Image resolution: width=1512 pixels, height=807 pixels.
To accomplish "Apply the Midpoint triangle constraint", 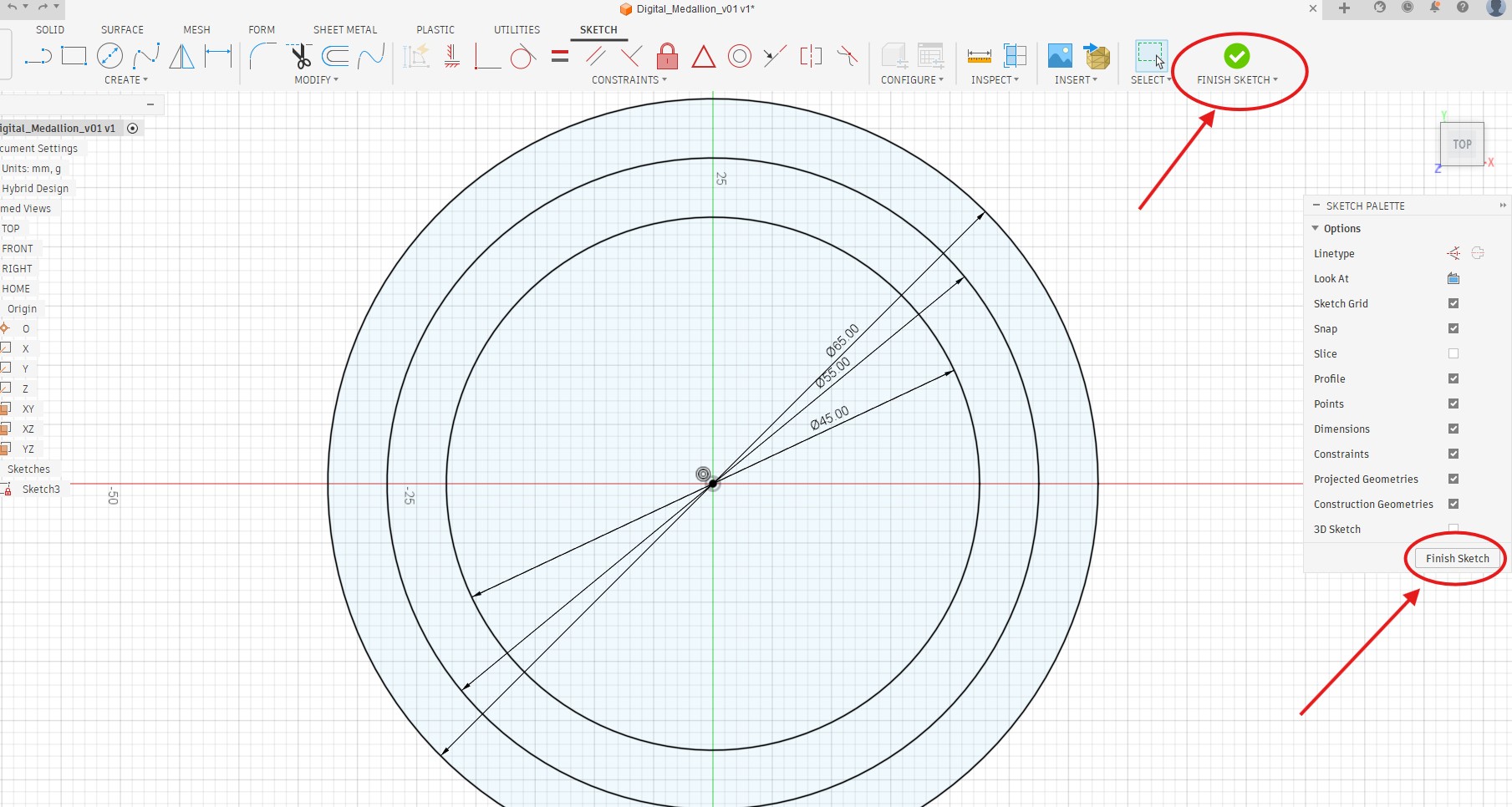I will [704, 57].
